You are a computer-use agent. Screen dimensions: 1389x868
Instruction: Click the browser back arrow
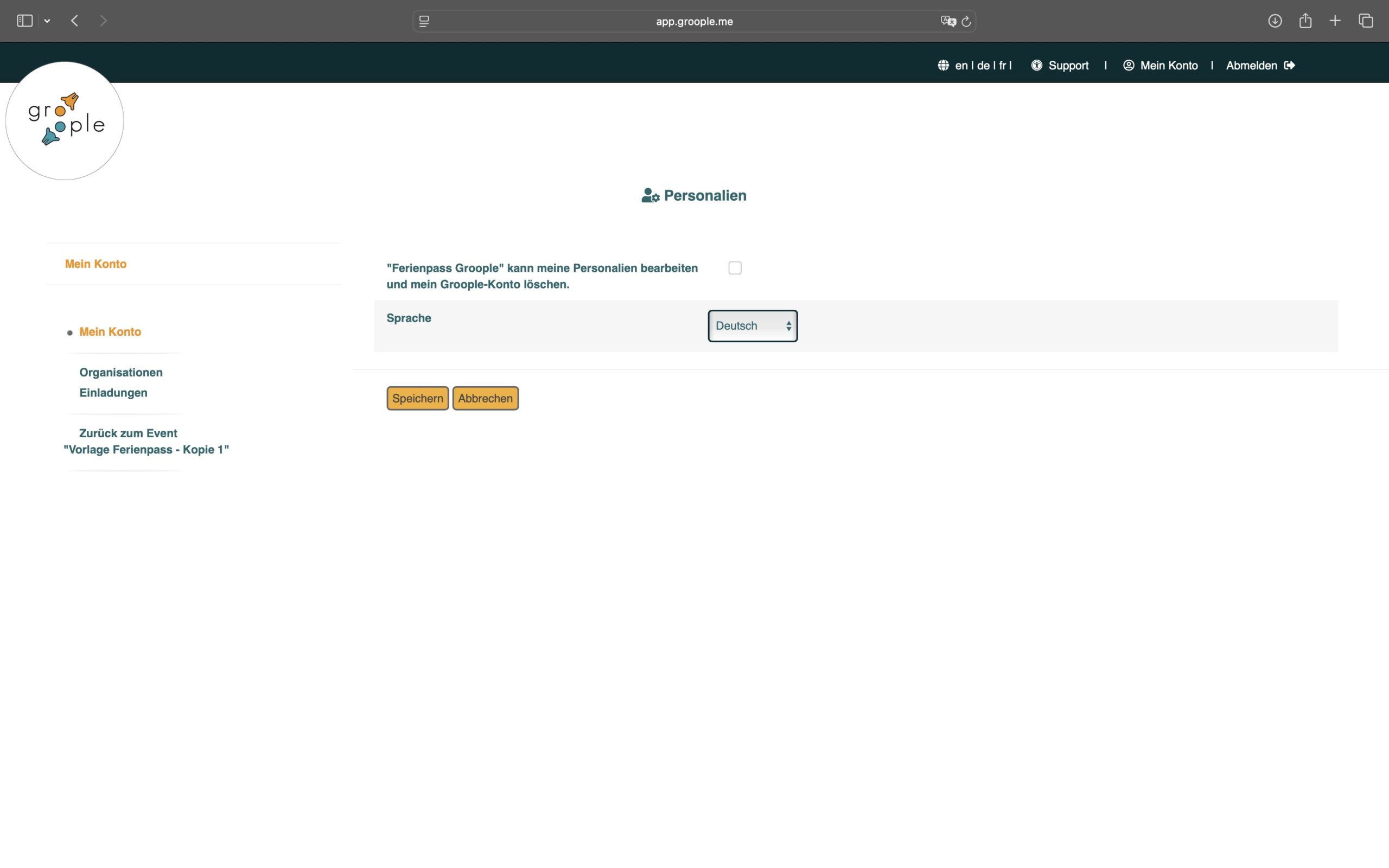[75, 21]
